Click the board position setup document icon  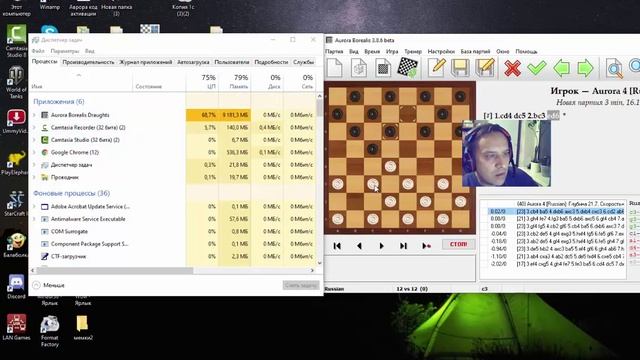[x=383, y=68]
